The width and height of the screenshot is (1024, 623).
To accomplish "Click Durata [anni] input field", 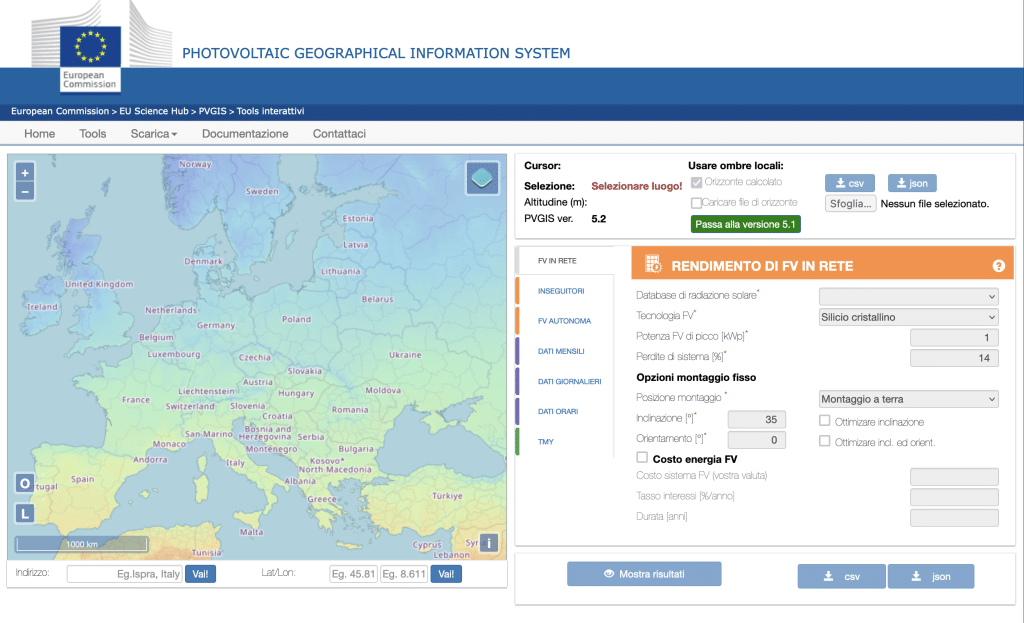I will tap(954, 518).
